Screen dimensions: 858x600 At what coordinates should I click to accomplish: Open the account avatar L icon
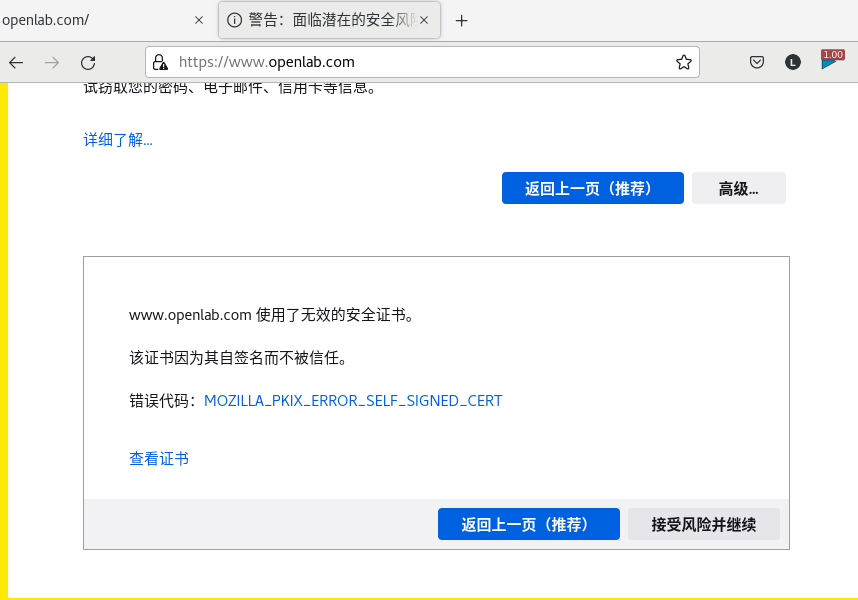[792, 62]
